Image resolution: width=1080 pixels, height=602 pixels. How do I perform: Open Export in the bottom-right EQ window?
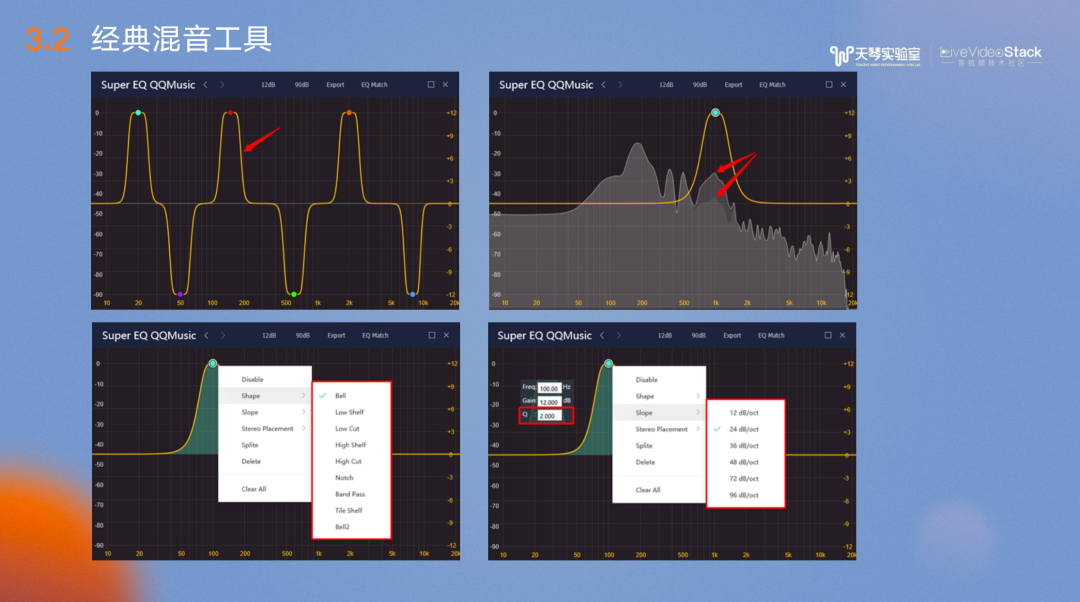pos(732,335)
